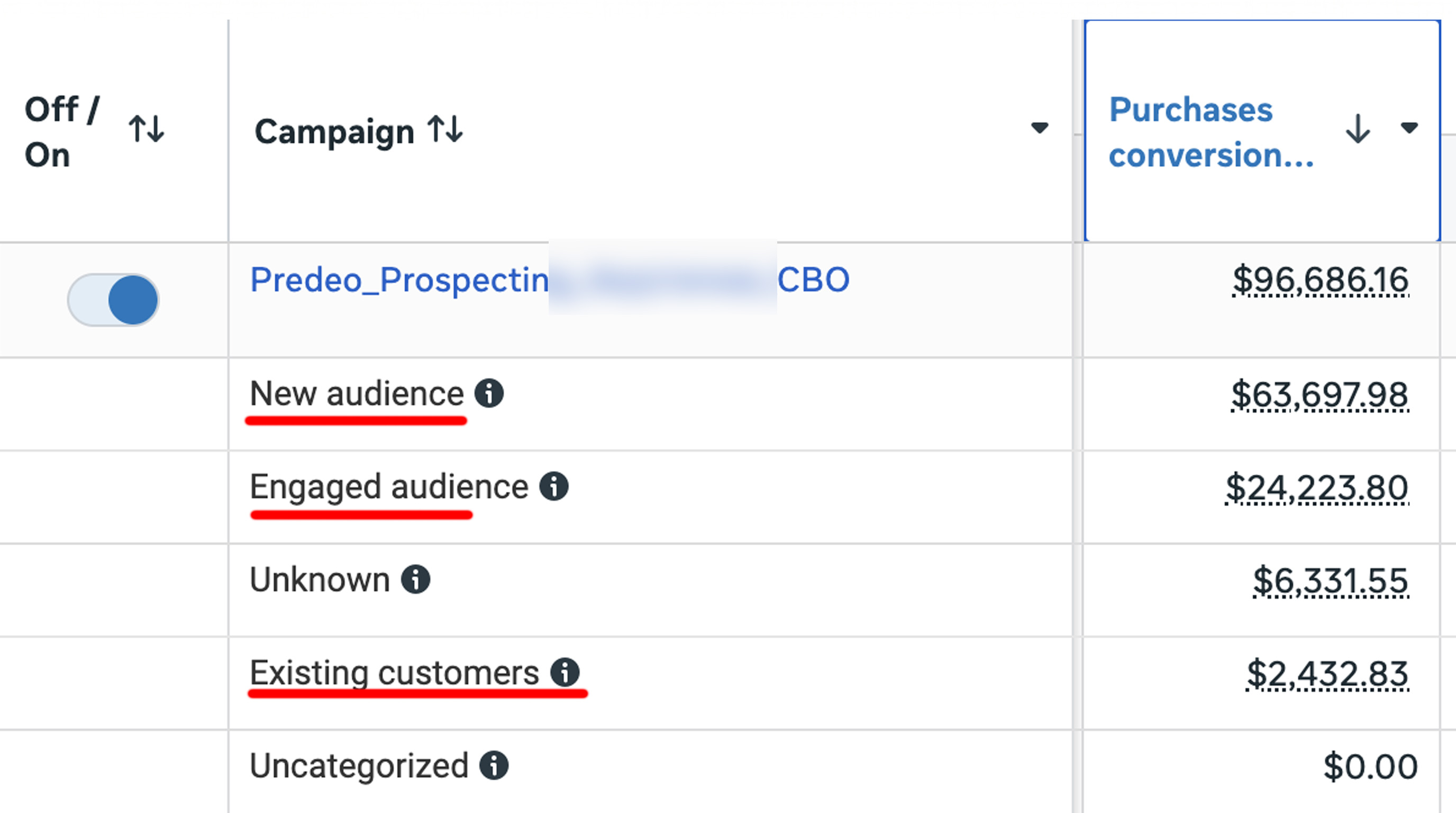Screen dimensions: 1456x813
Task: Click the $2,432.83 Existing customers value
Action: [1327, 674]
